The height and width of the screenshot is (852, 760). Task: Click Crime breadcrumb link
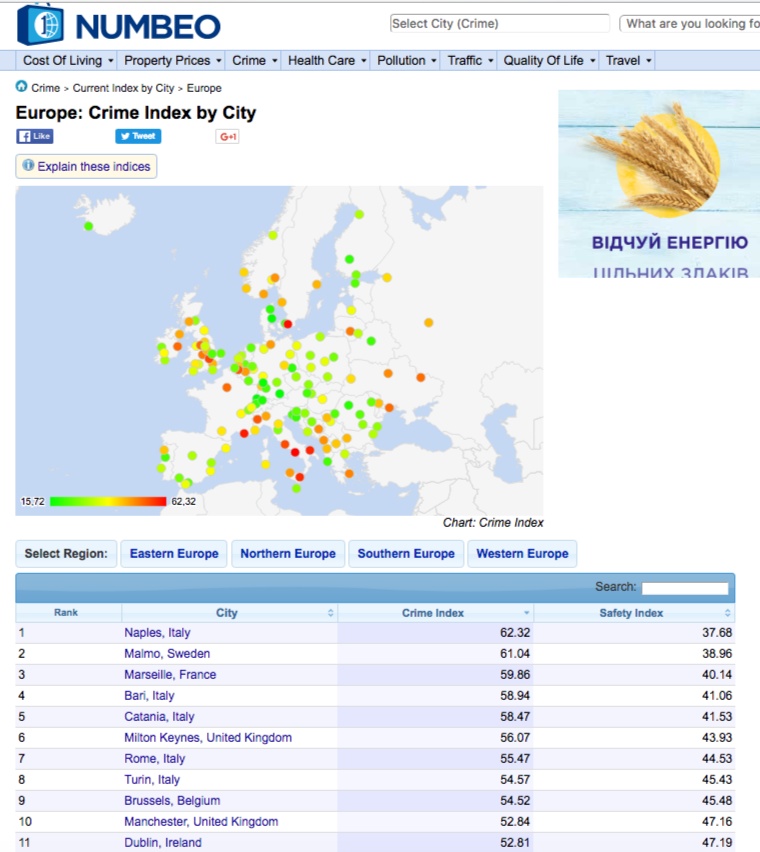(x=45, y=88)
